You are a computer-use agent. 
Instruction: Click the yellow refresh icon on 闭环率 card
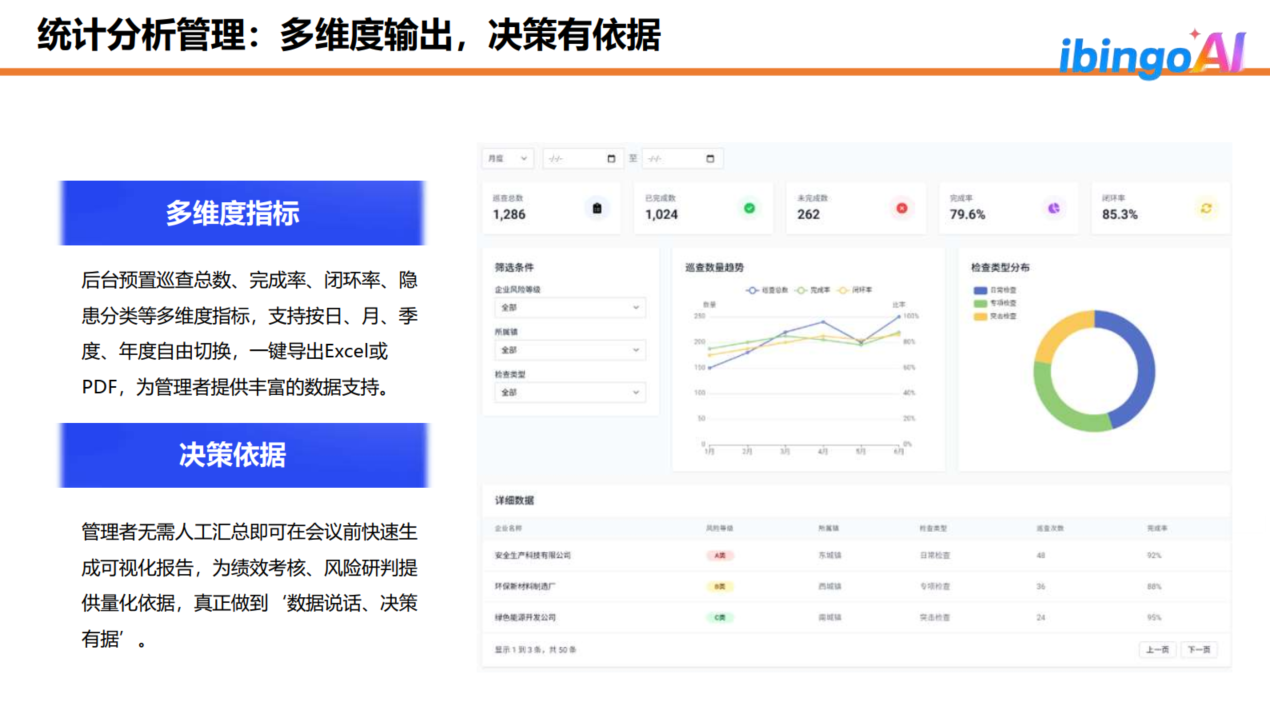coord(1206,208)
